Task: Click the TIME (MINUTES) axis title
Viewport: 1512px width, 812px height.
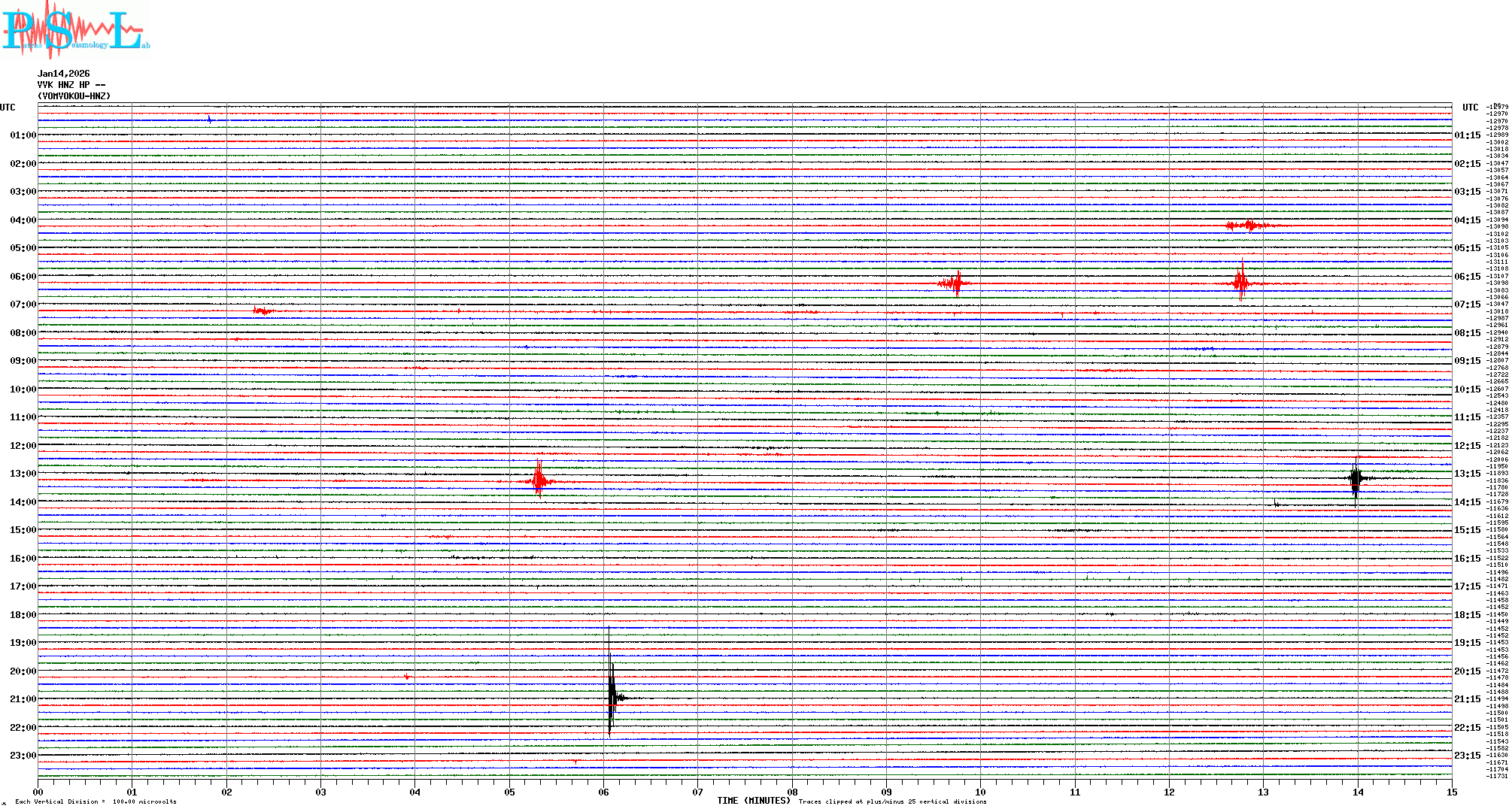Action: coord(753,801)
